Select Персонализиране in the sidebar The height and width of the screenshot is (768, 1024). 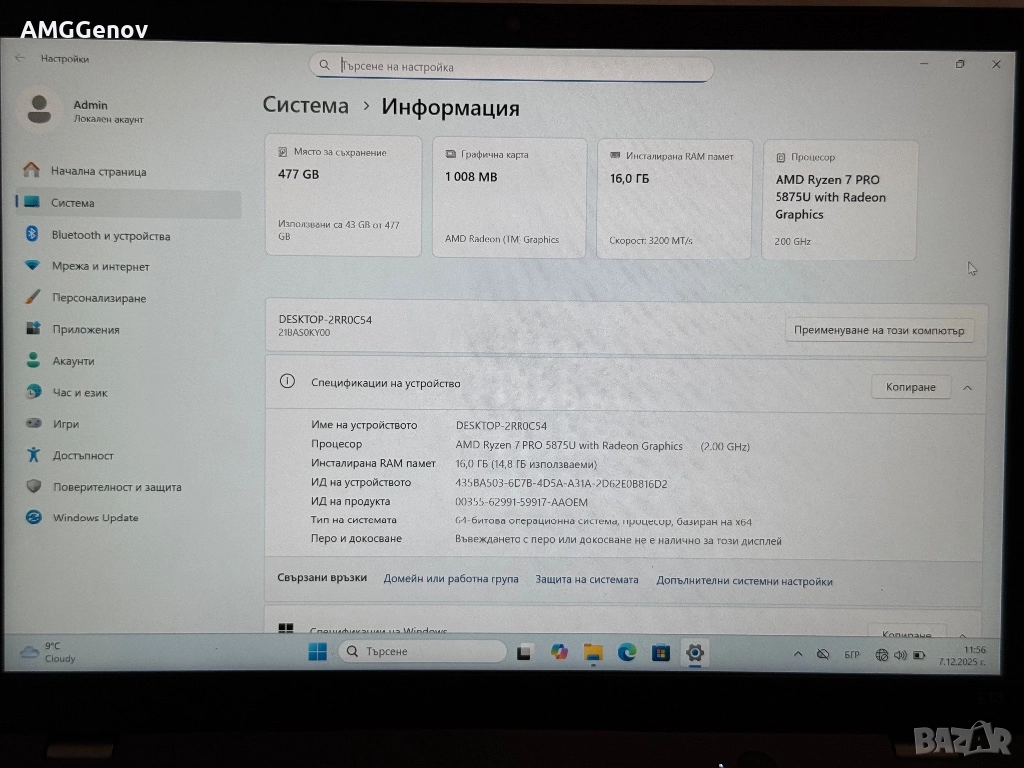click(x=98, y=298)
